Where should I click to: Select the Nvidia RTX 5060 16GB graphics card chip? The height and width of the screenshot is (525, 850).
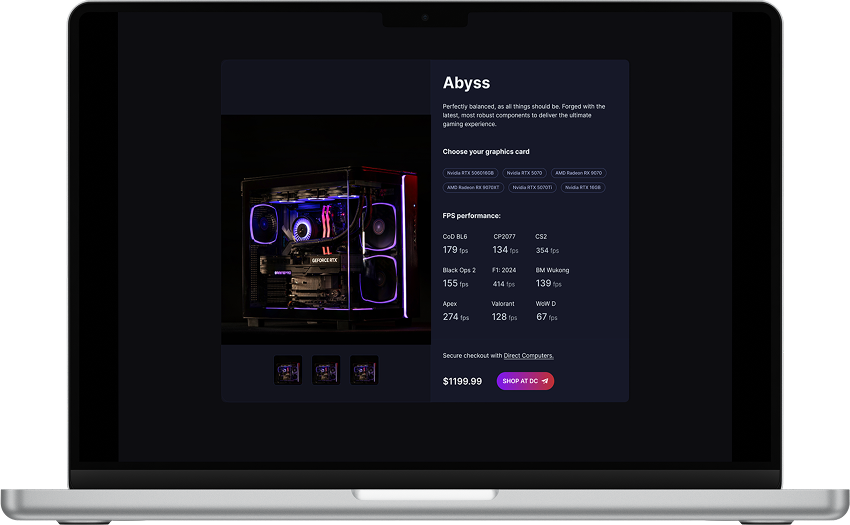click(470, 173)
